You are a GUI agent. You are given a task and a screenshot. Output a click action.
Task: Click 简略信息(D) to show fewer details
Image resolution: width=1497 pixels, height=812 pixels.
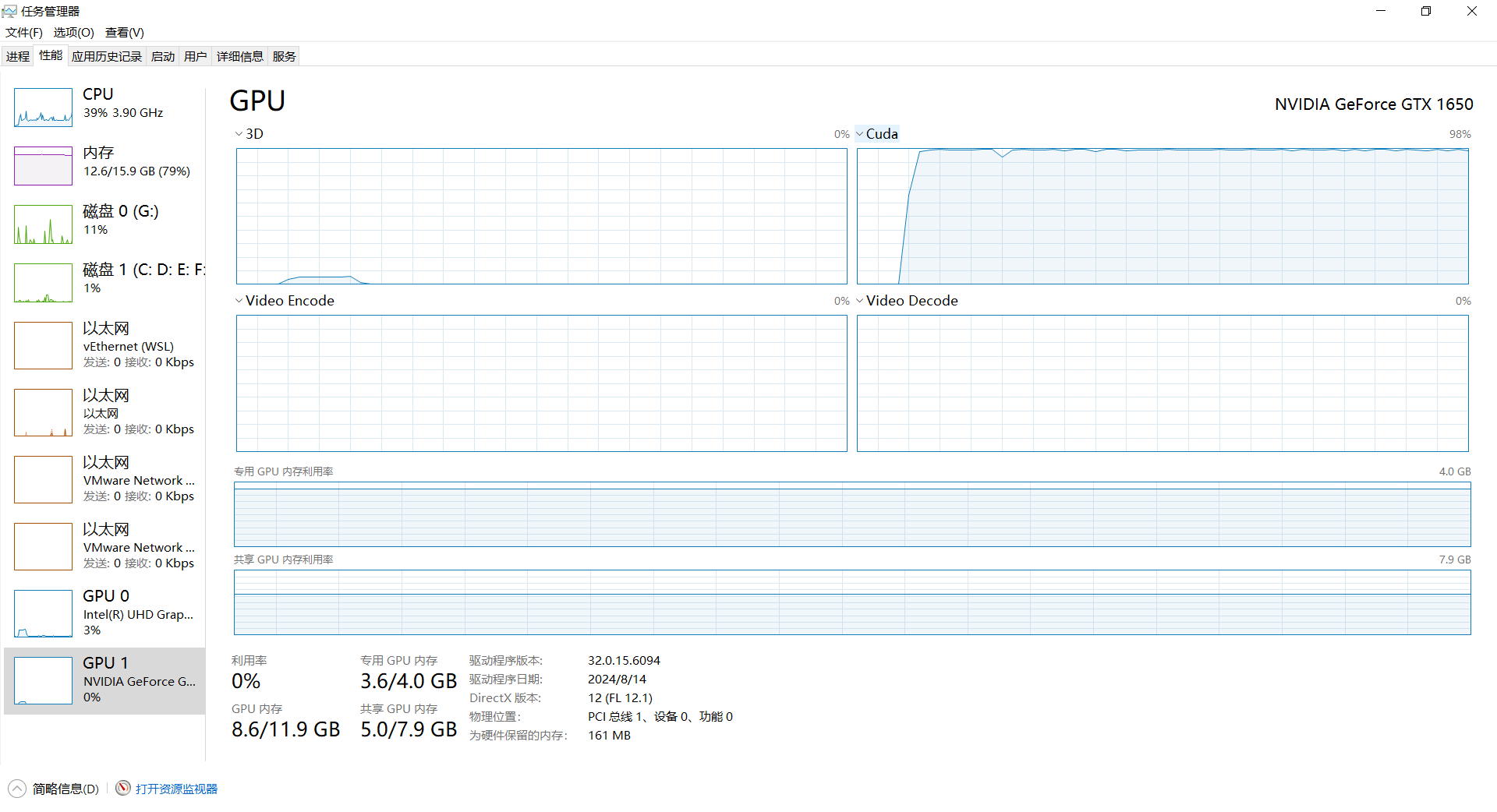pos(65,789)
